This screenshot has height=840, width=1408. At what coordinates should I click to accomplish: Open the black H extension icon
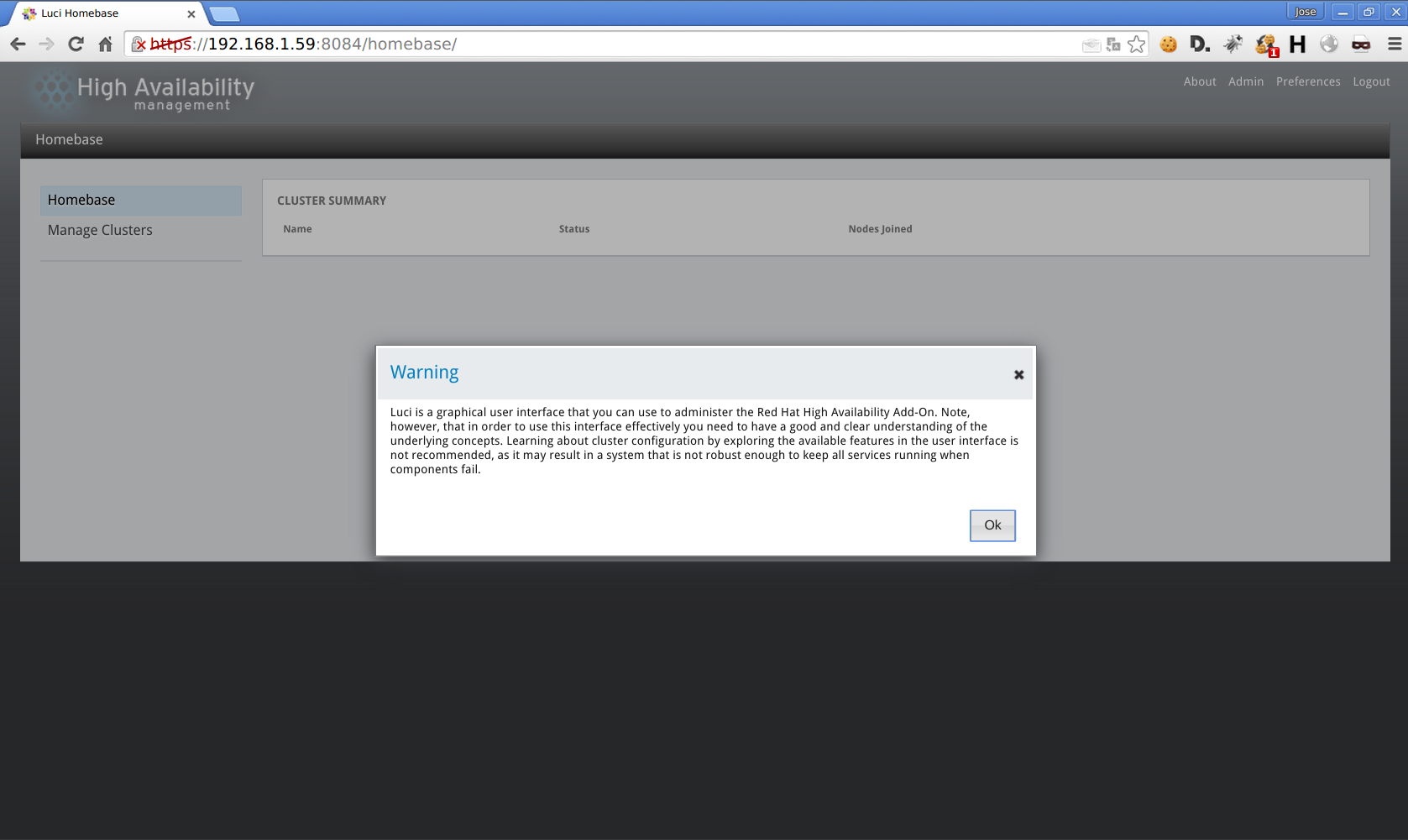(x=1297, y=44)
